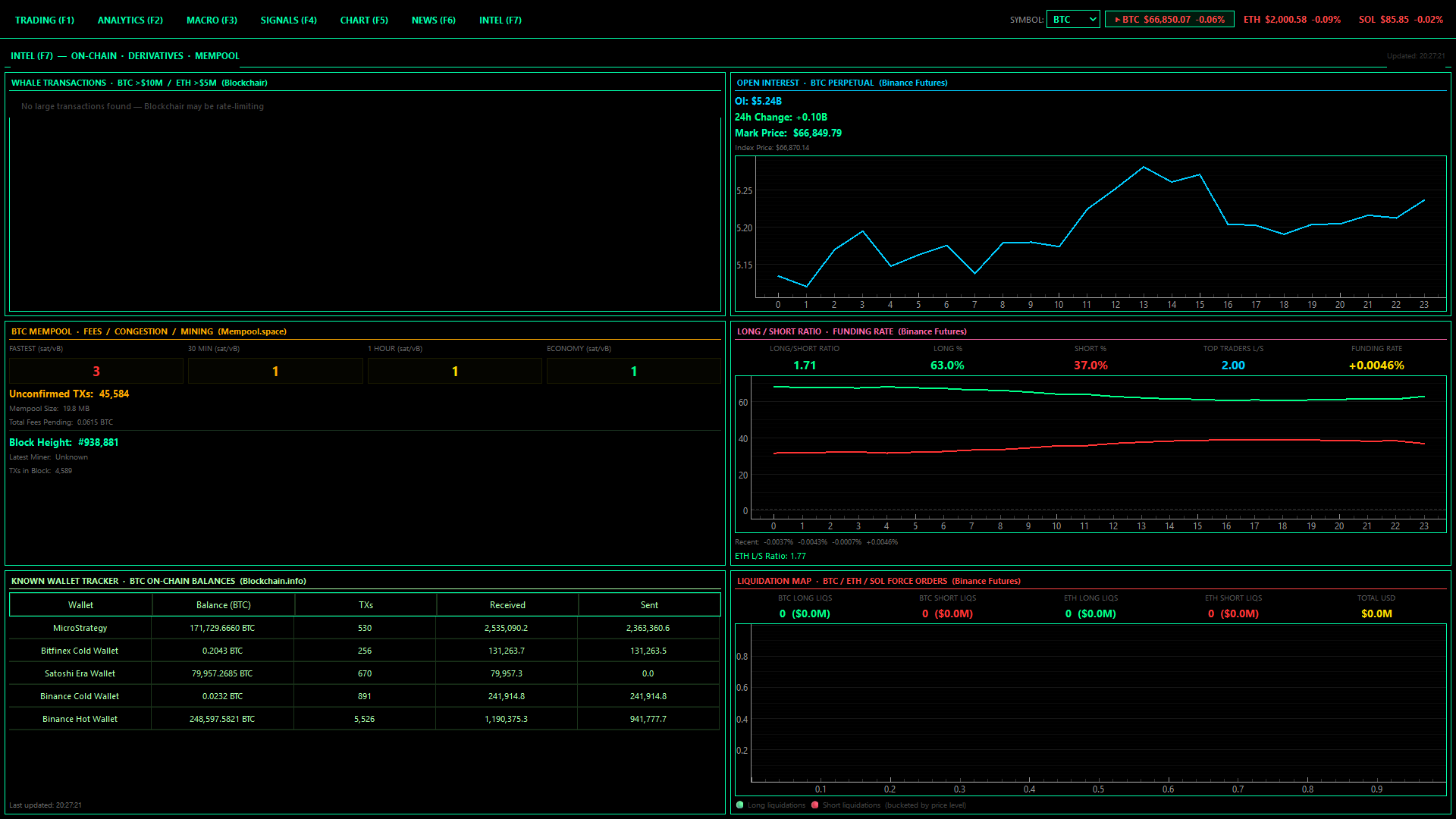Select the MicroStrategy wallet row
Image resolution: width=1456 pixels, height=819 pixels.
click(80, 628)
